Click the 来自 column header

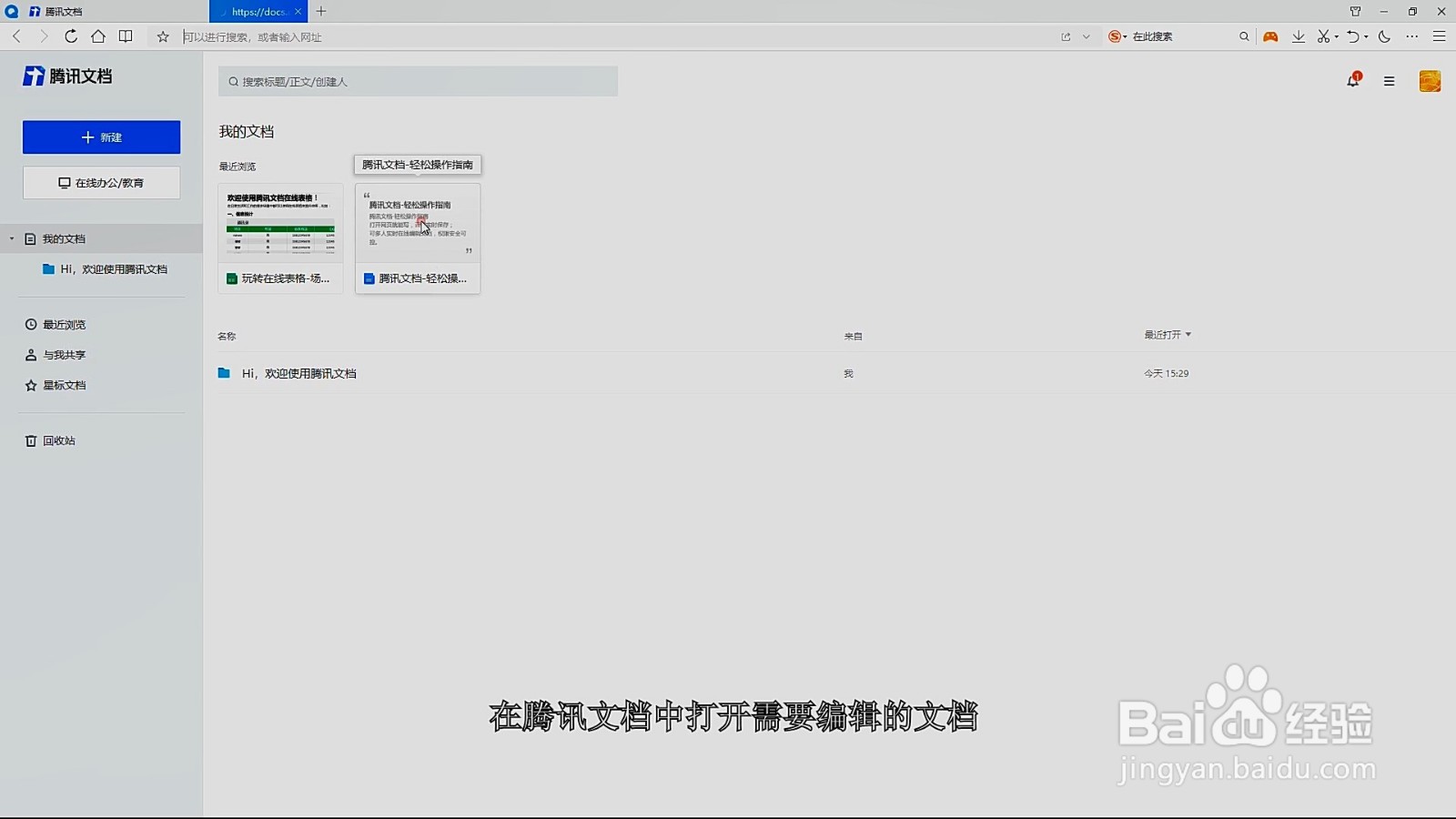853,337
